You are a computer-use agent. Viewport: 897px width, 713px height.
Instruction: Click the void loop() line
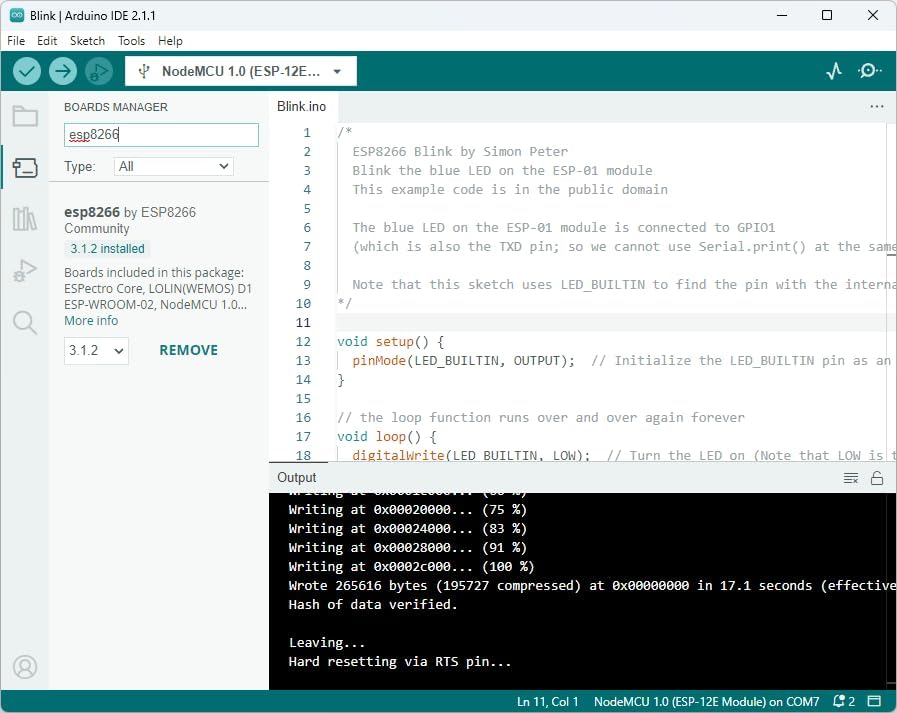387,437
